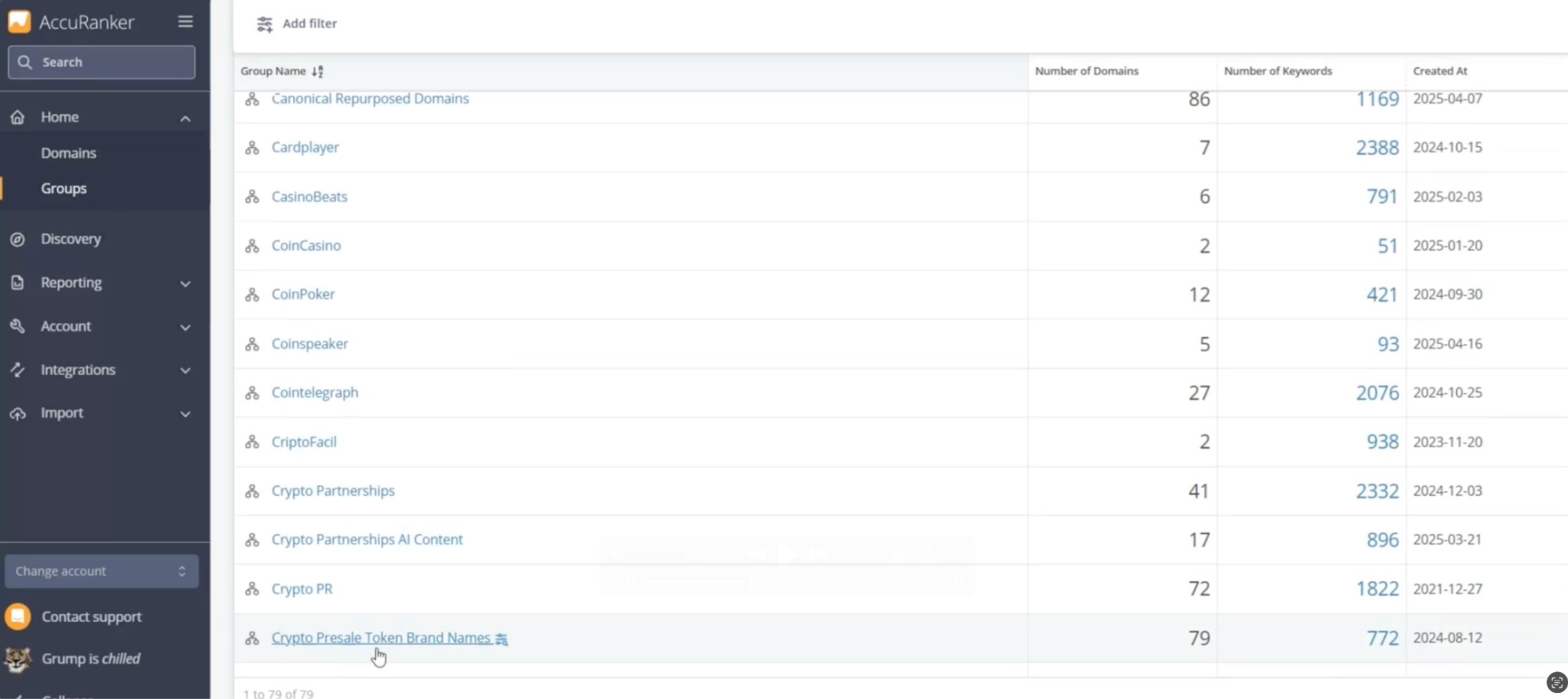This screenshot has height=699, width=1568.
Task: Open the Contact support link
Action: [92, 616]
